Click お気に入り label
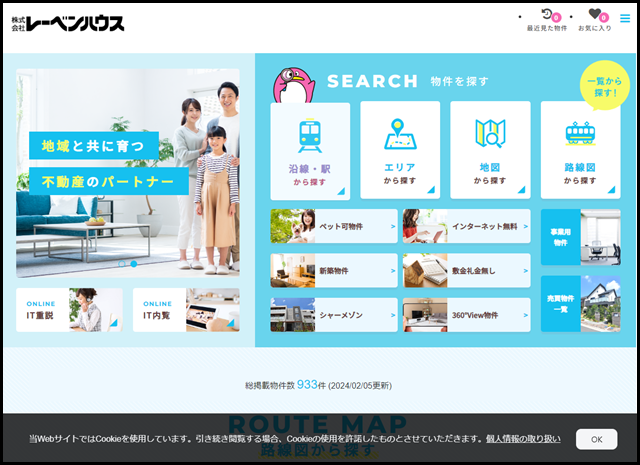 tap(595, 28)
